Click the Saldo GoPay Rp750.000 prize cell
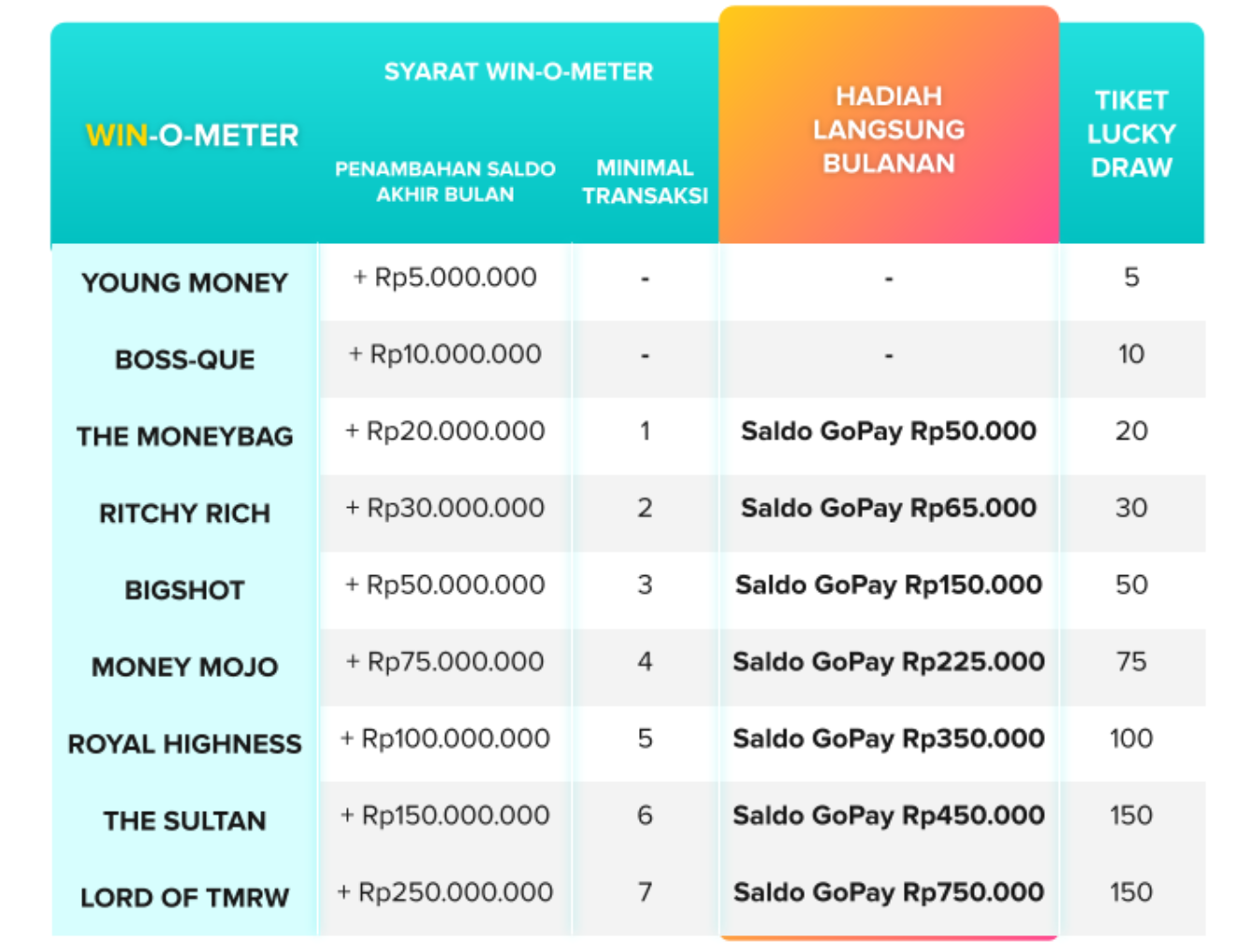 pos(888,892)
